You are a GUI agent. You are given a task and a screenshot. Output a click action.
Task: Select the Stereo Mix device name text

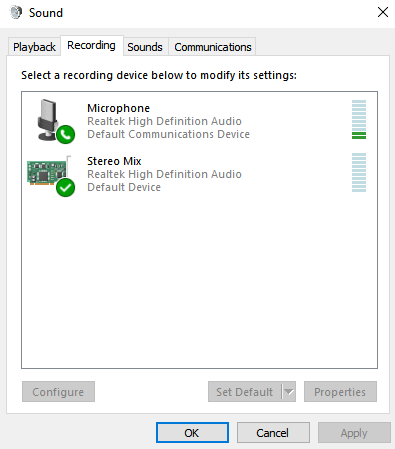(114, 161)
